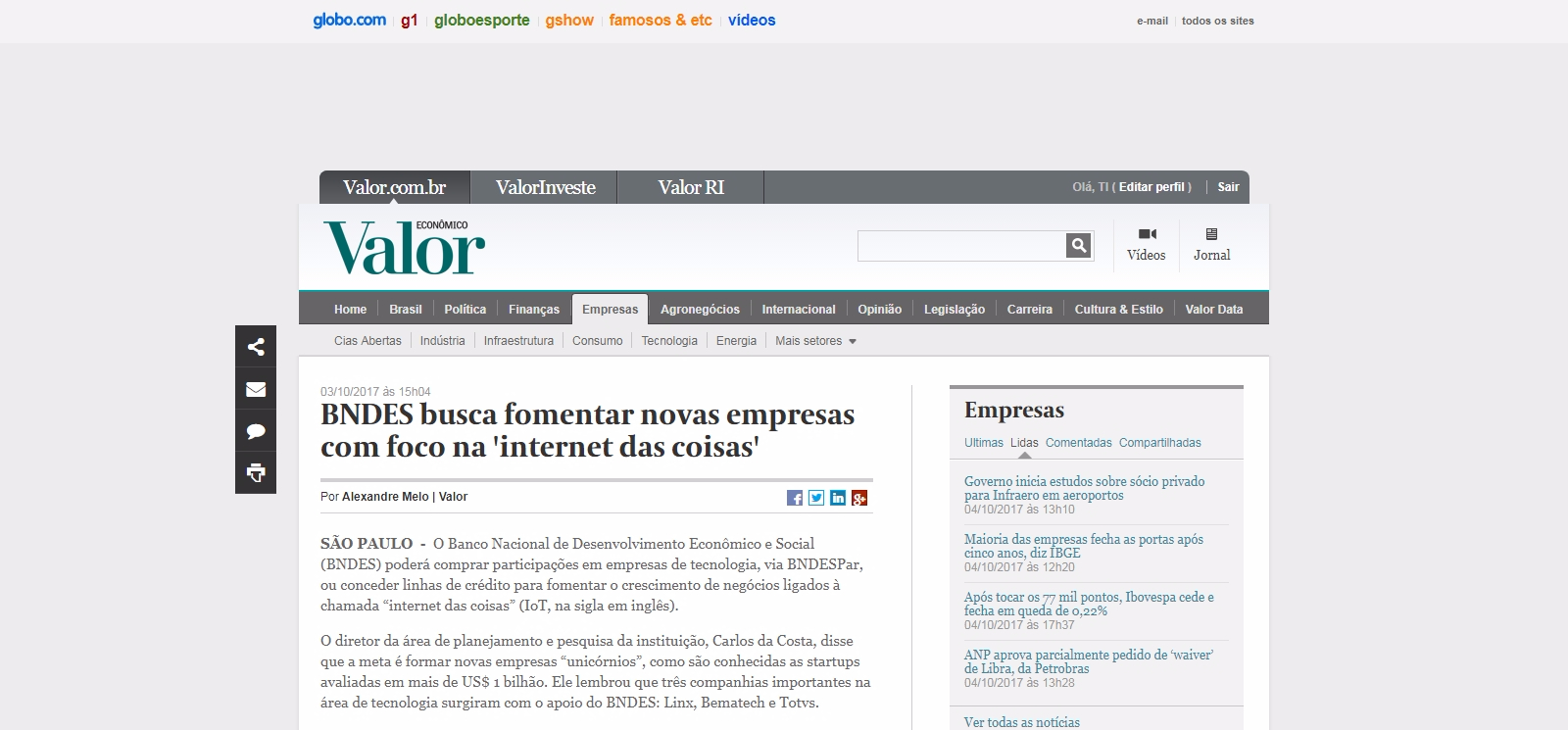Click the share icon in left sidebar
The width and height of the screenshot is (1568, 730).
pyautogui.click(x=256, y=347)
